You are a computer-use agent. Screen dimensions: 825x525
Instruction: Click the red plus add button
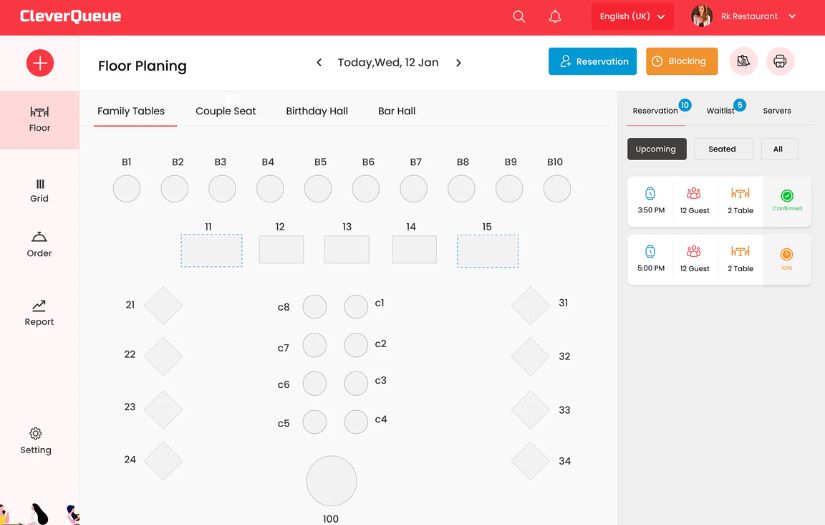point(40,63)
